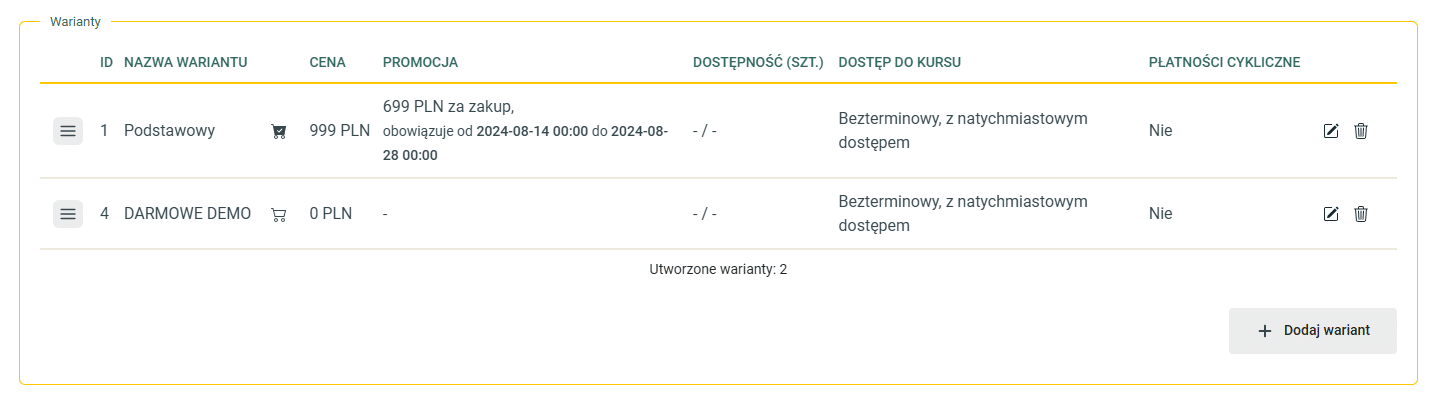
Task: Delete the Podstawowy variant with the trash icon
Action: [1361, 131]
